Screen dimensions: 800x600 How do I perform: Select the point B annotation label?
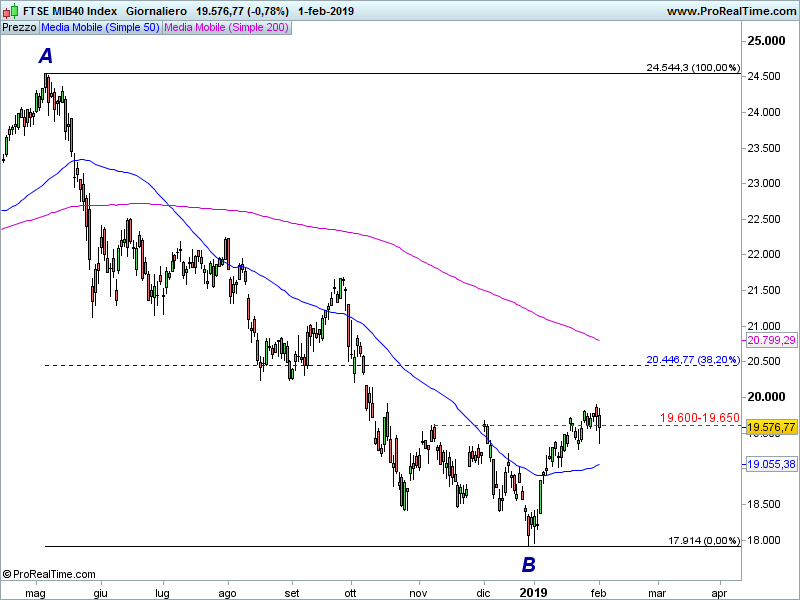coord(529,565)
